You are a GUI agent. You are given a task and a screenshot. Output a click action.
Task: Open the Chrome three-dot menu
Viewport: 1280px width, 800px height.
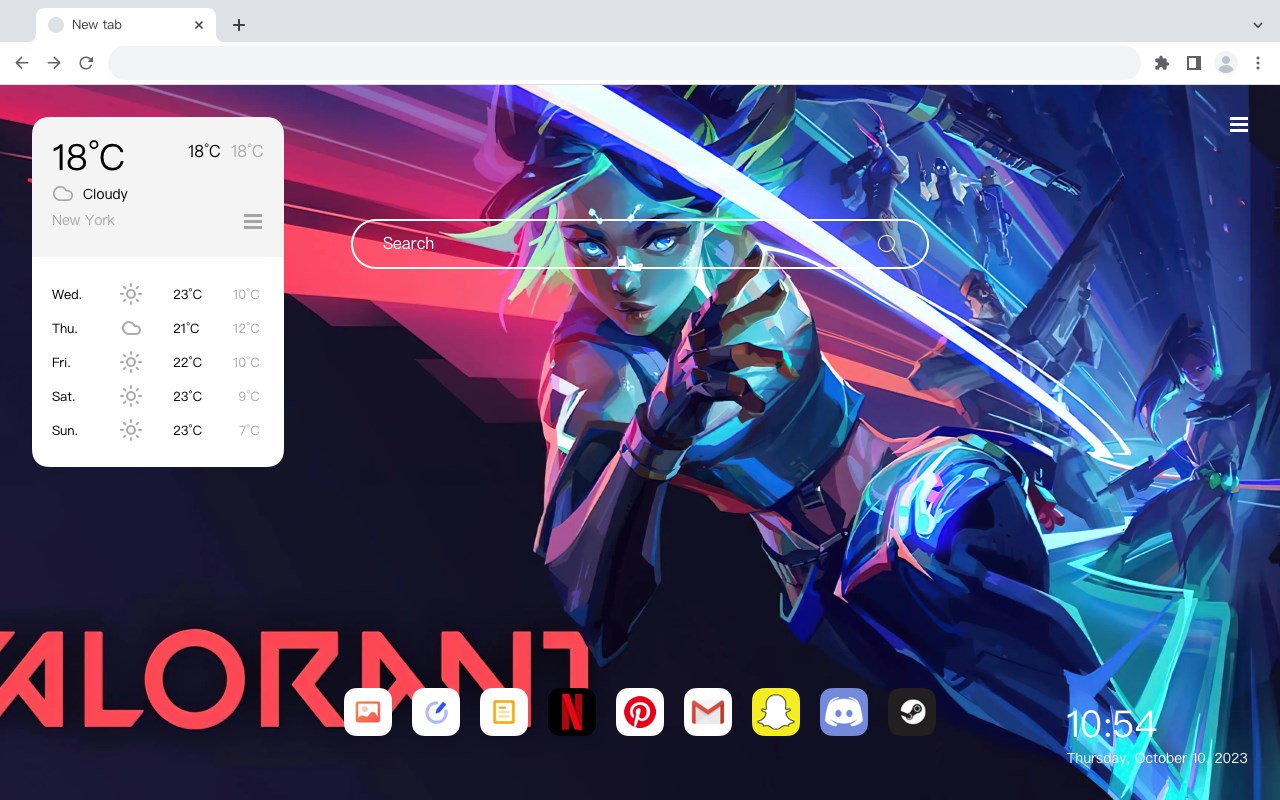[x=1258, y=63]
